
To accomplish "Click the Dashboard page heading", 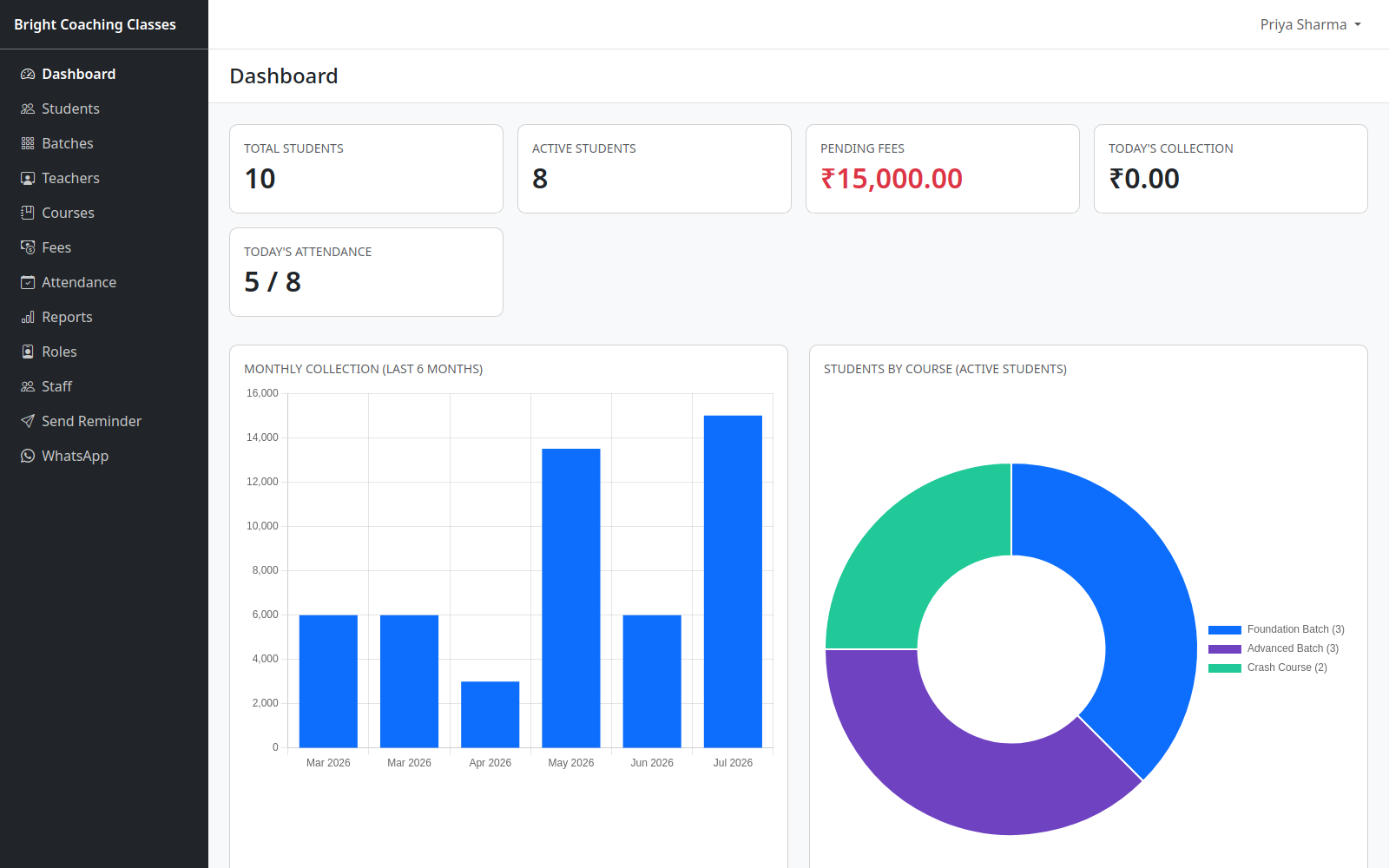I will 284,76.
